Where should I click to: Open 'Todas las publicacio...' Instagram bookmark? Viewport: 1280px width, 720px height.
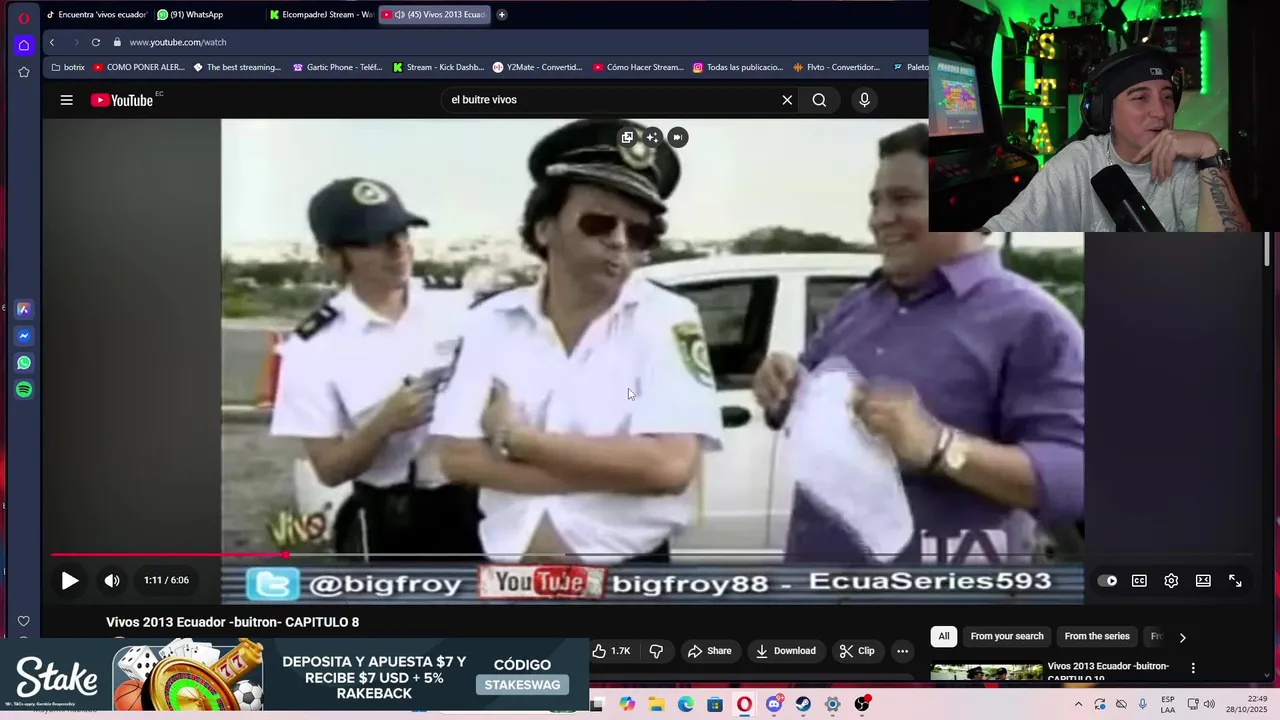click(738, 67)
